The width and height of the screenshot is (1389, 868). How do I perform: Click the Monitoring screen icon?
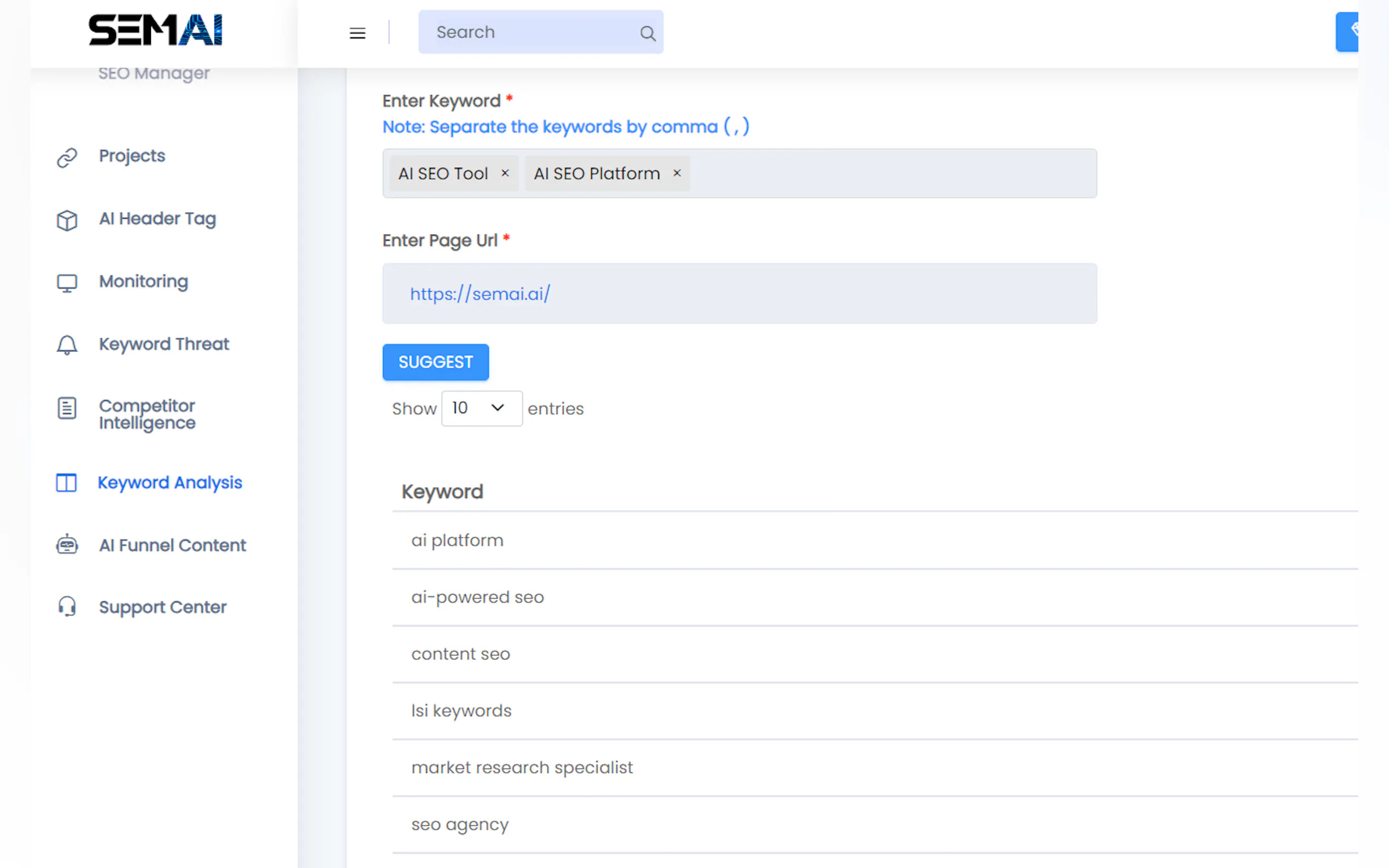click(x=67, y=283)
